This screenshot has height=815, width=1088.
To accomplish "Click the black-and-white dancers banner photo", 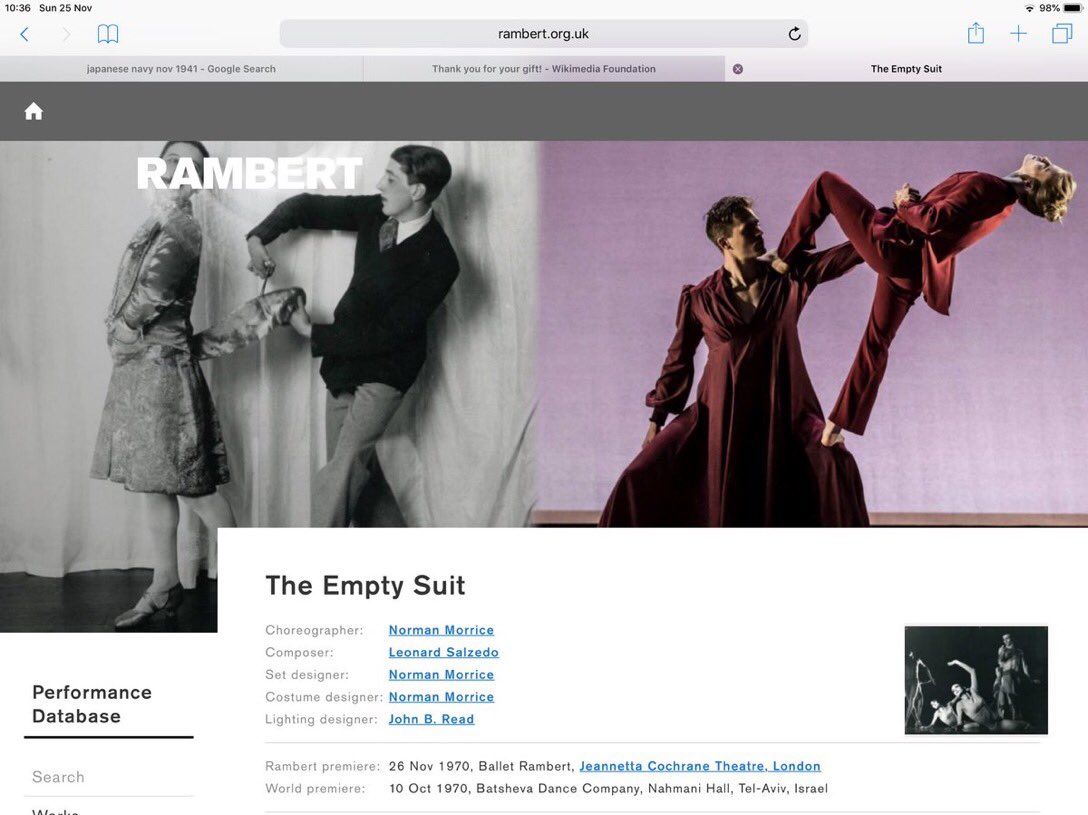I will point(269,333).
